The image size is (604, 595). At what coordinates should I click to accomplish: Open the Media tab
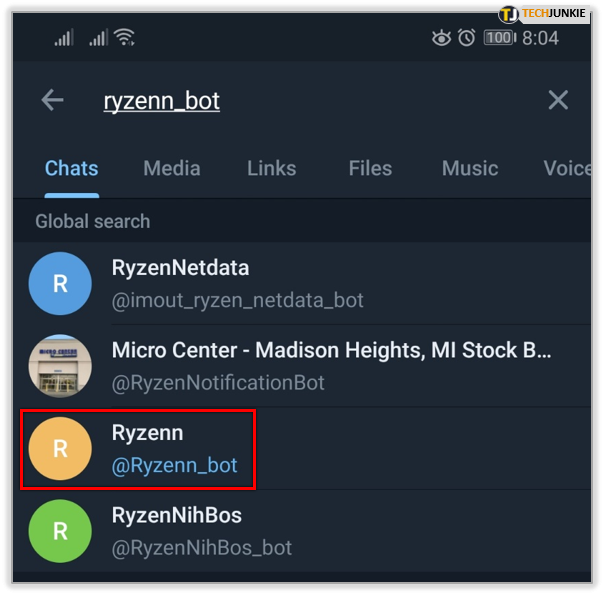(x=171, y=168)
